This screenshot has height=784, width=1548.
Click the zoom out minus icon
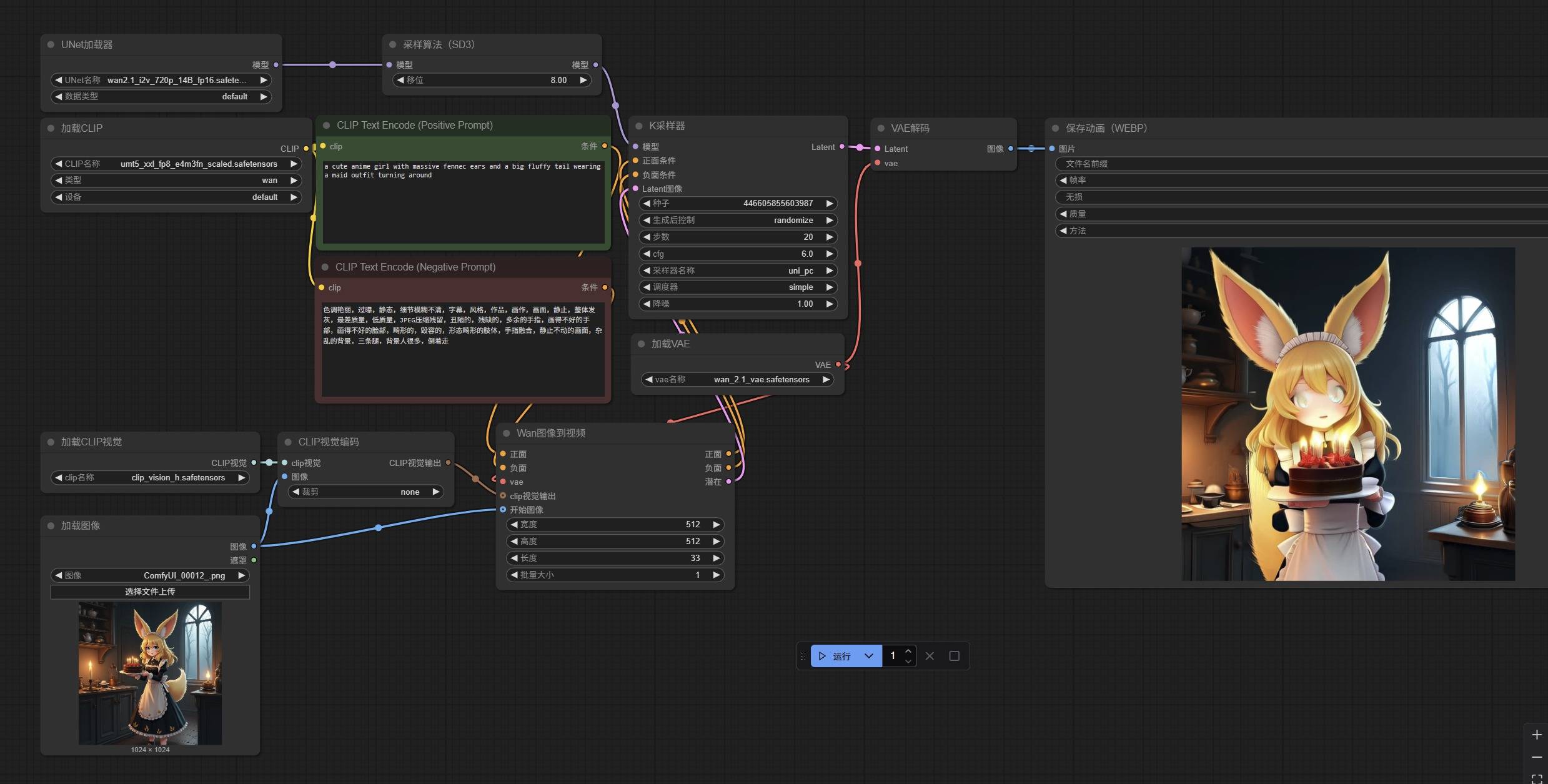pyautogui.click(x=1537, y=757)
